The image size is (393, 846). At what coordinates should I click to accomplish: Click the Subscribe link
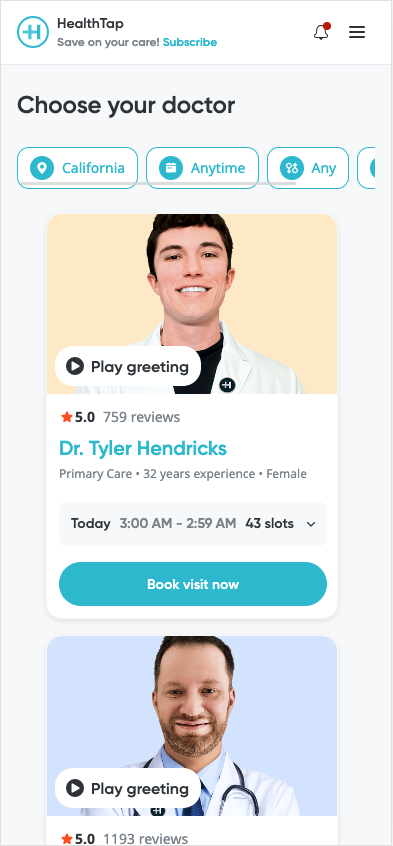(x=190, y=42)
